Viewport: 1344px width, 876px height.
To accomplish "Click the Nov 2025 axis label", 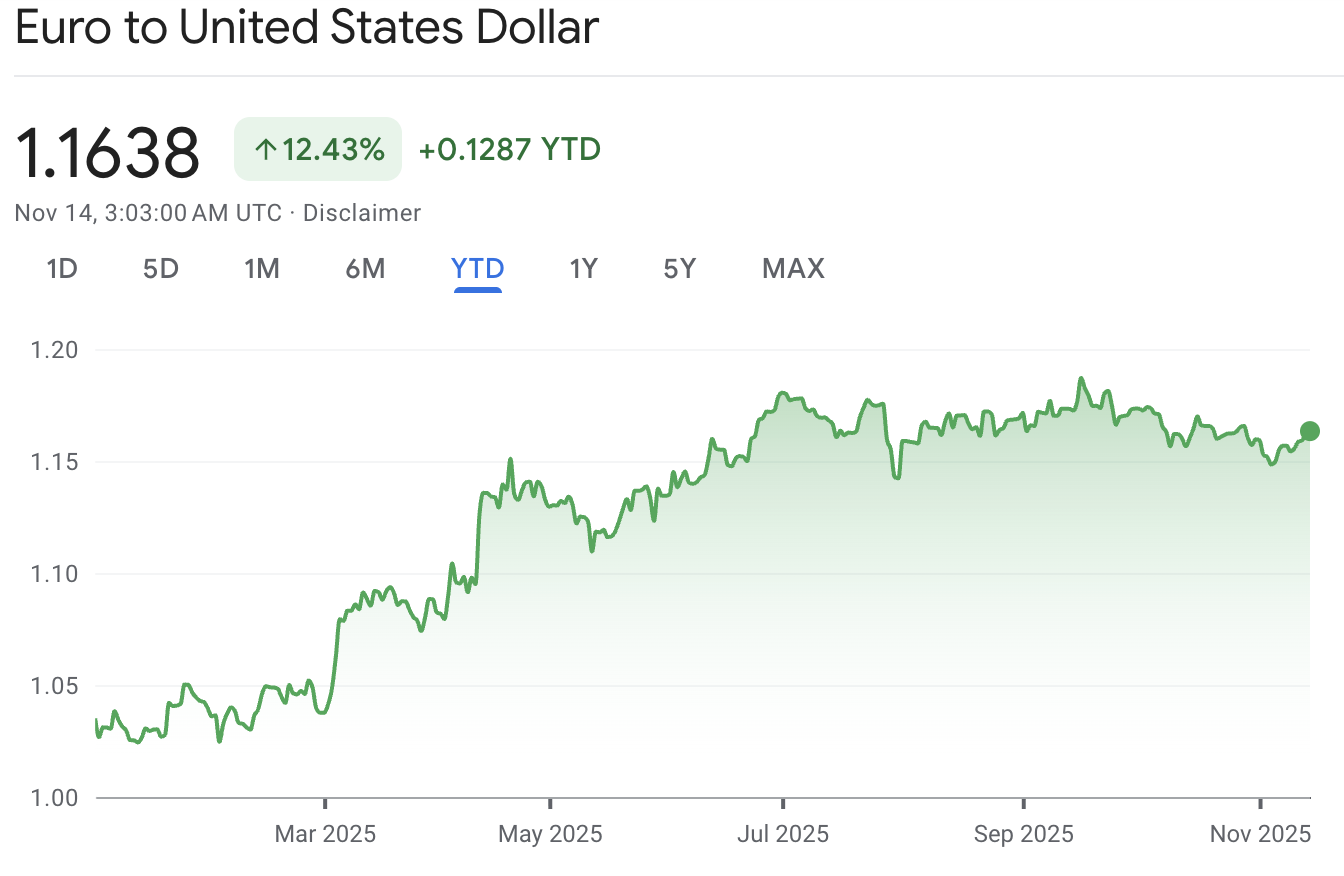I will coord(1259,833).
